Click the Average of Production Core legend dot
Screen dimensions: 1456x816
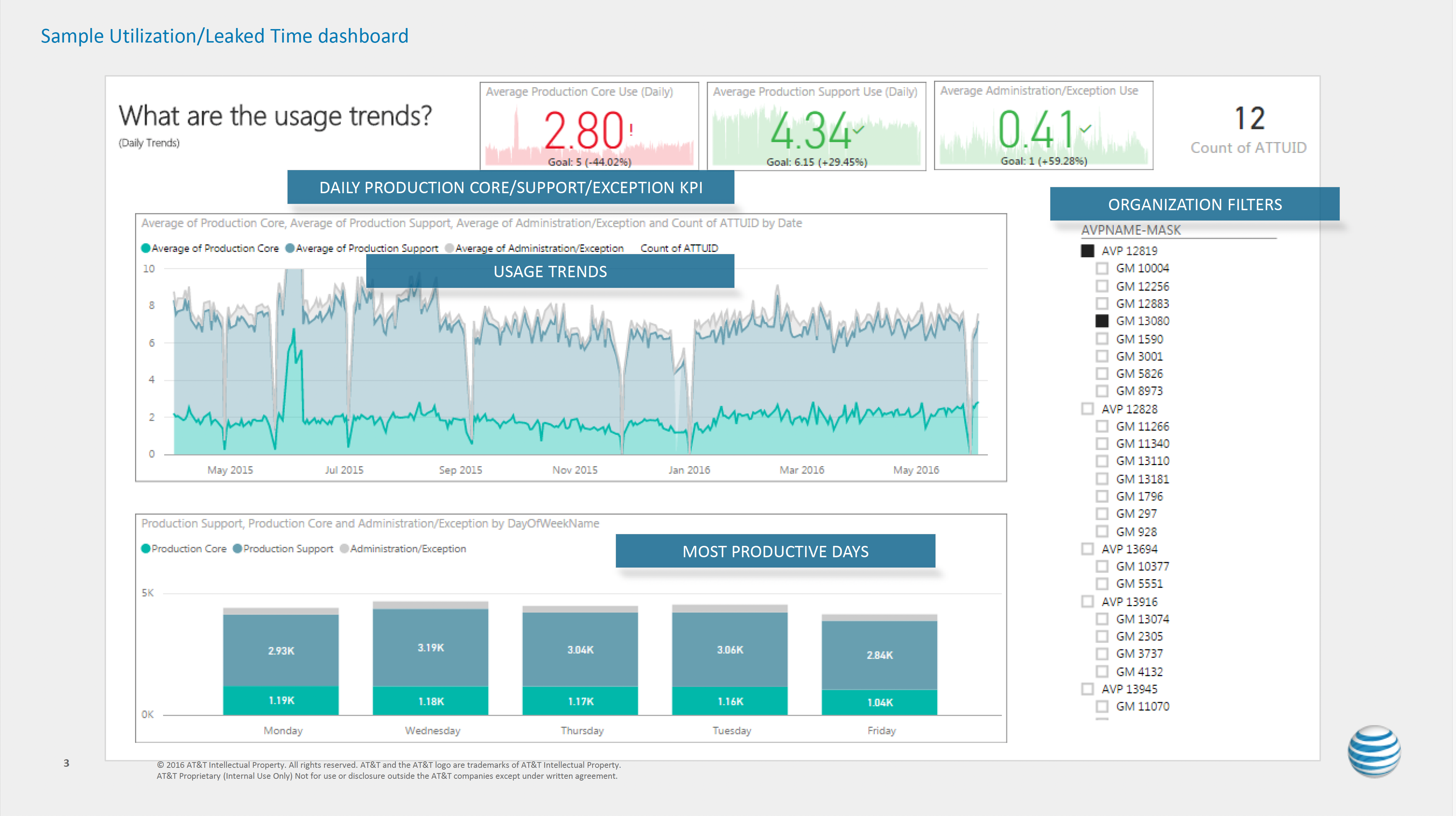click(x=146, y=248)
